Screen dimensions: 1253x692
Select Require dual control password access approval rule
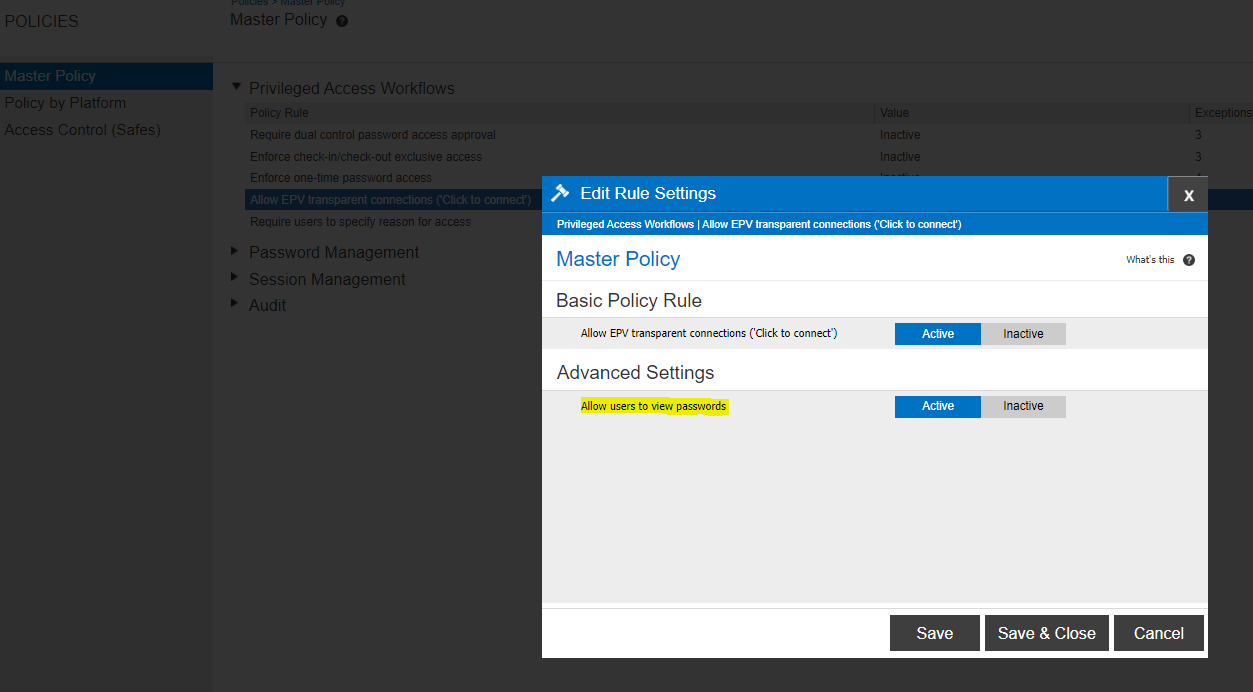pyautogui.click(x=372, y=135)
